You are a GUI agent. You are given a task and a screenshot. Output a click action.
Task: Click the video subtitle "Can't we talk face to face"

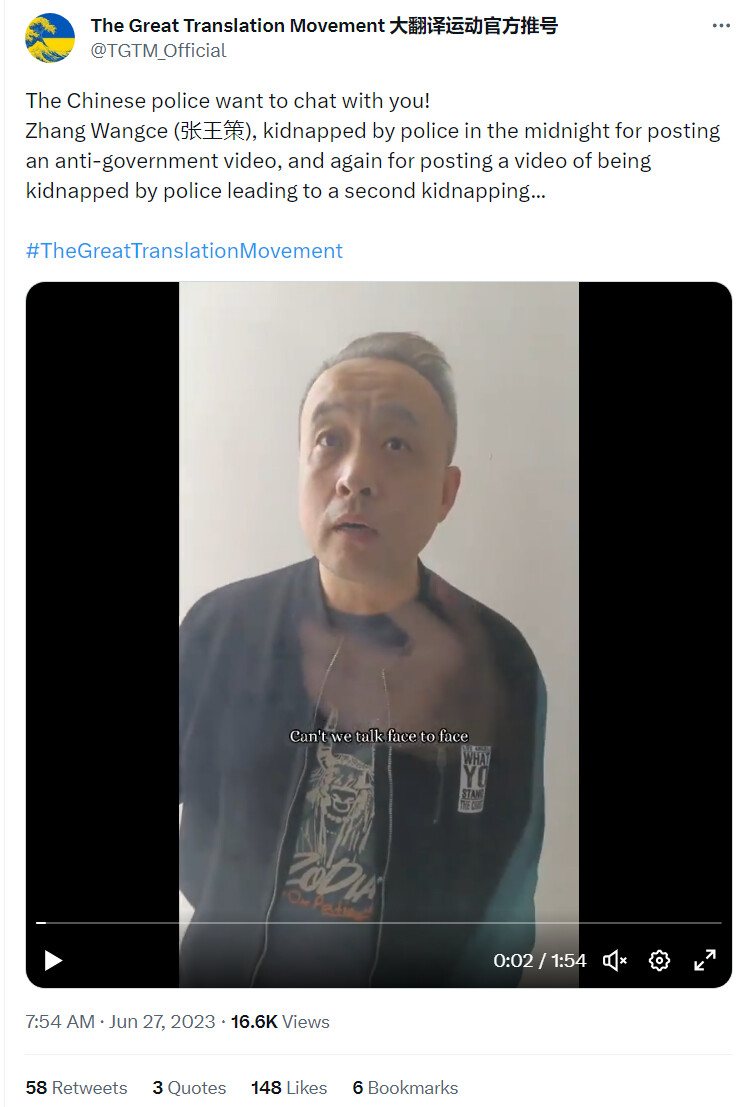pos(379,736)
